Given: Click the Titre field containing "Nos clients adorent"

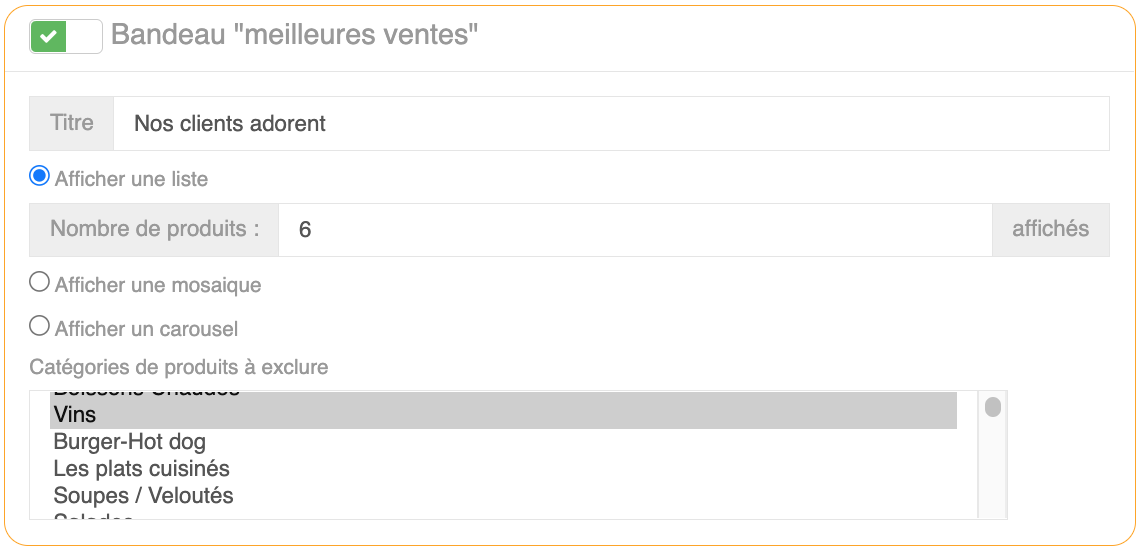Looking at the screenshot, I should point(610,124).
